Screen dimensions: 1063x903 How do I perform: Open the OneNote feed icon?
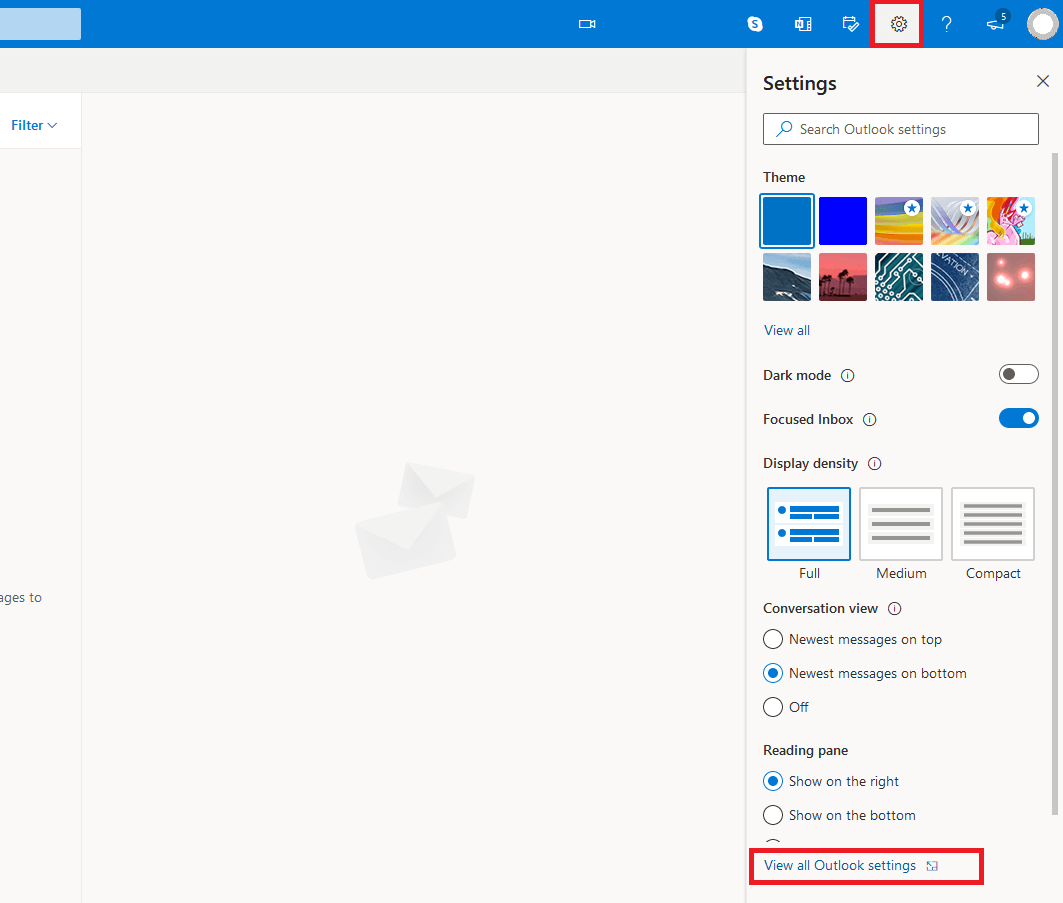[803, 24]
